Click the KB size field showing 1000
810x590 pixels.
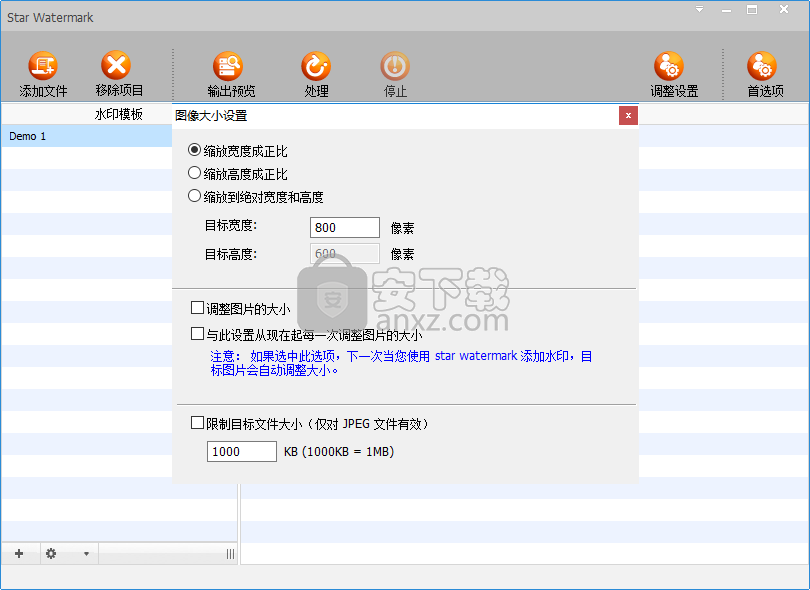pyautogui.click(x=242, y=452)
